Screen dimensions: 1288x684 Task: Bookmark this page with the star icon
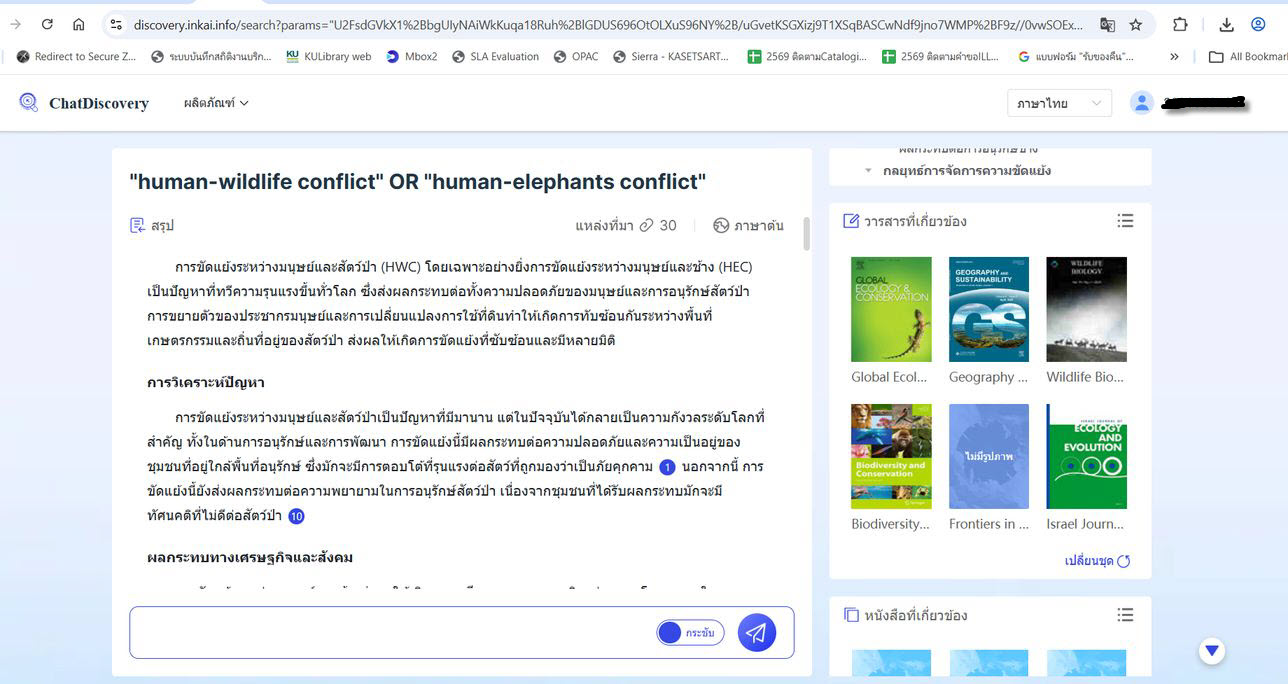1135,25
